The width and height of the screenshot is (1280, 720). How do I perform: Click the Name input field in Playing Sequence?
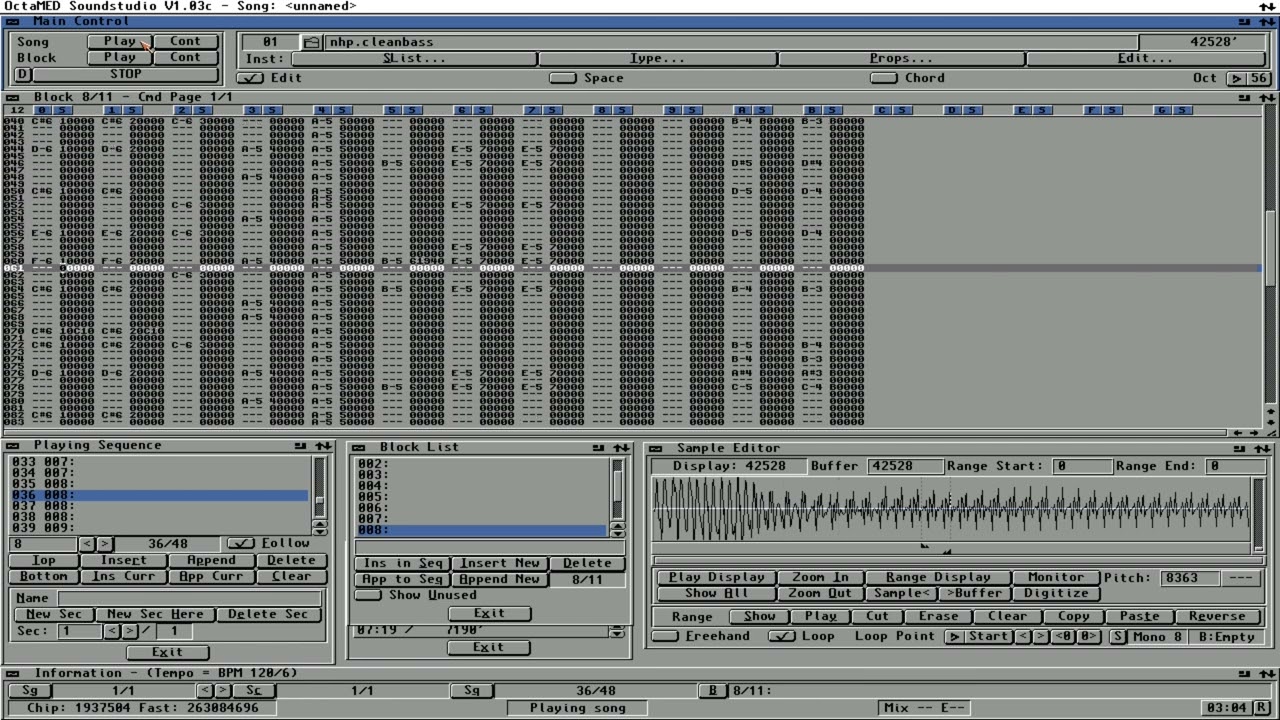click(x=189, y=598)
